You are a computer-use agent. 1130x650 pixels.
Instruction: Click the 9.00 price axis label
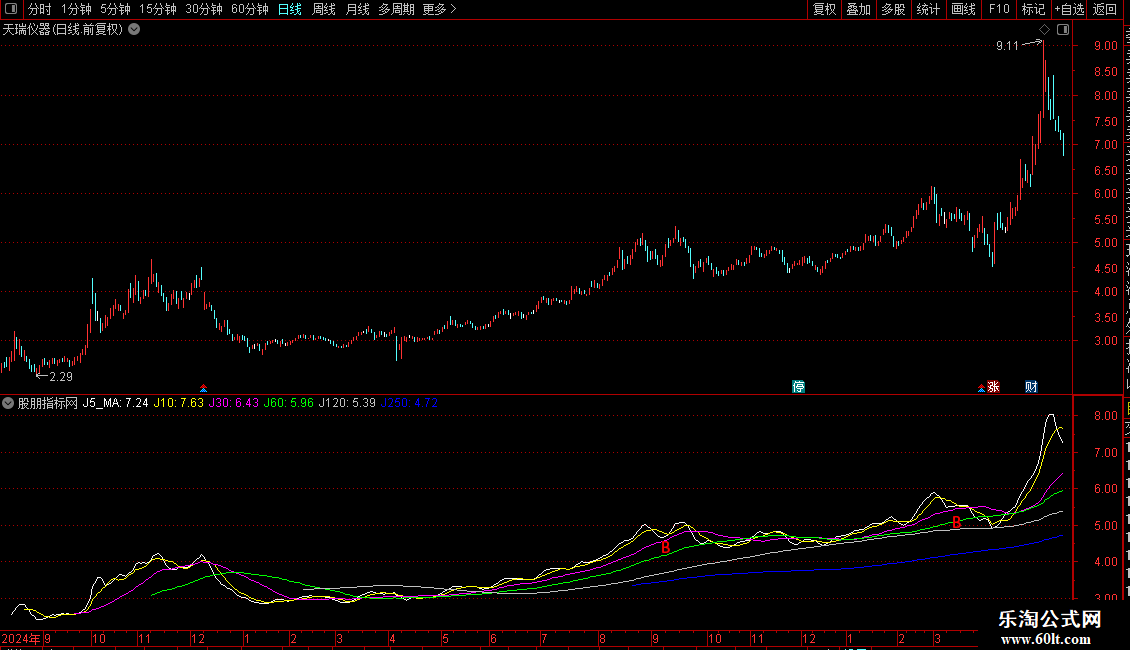1105,45
